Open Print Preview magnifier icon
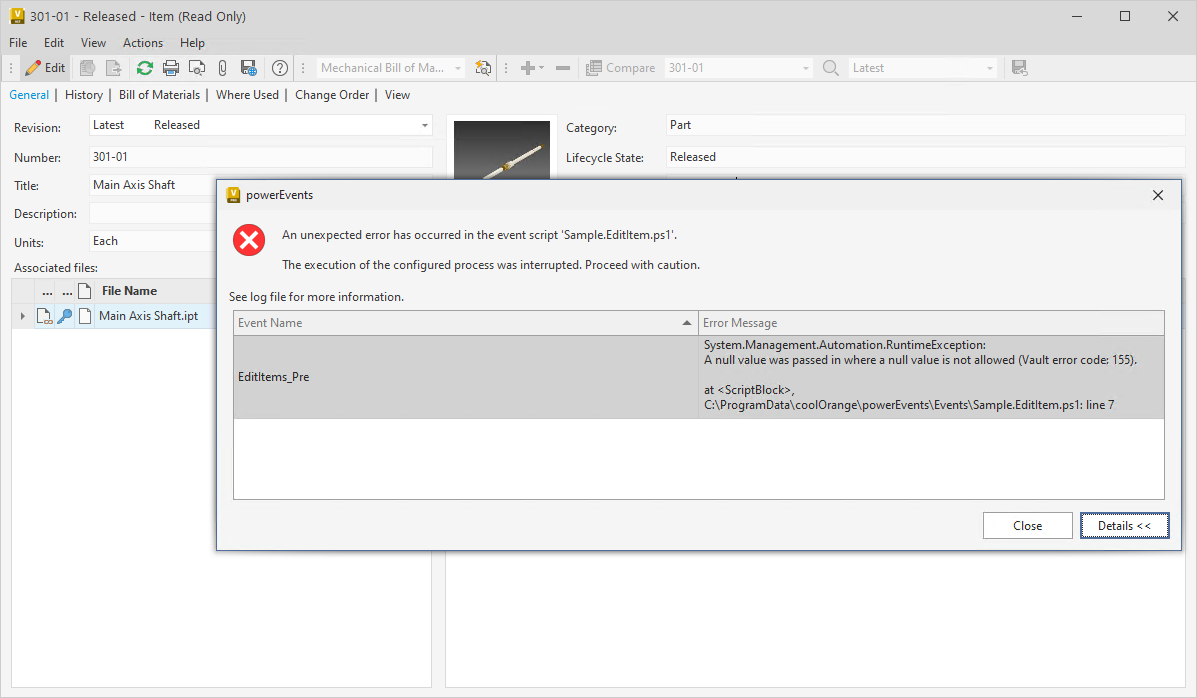 coord(197,68)
